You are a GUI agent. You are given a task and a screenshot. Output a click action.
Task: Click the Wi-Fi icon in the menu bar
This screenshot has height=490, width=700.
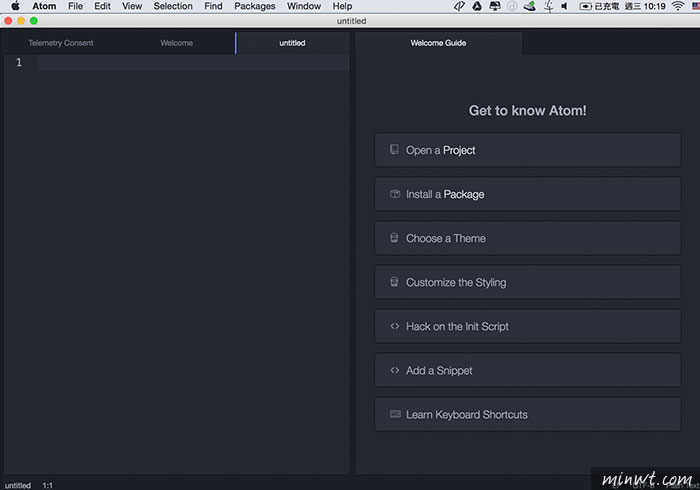[678, 6]
